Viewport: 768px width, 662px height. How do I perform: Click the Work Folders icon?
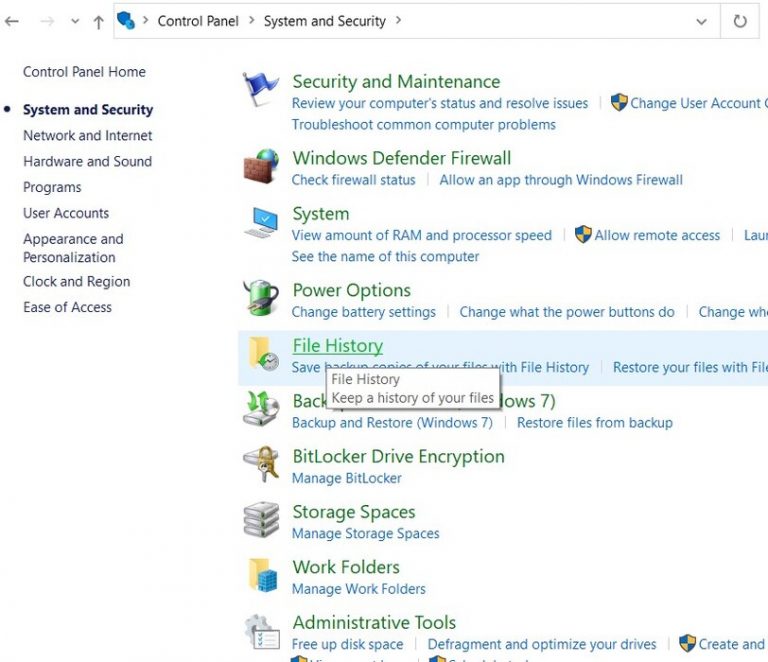[x=261, y=575]
